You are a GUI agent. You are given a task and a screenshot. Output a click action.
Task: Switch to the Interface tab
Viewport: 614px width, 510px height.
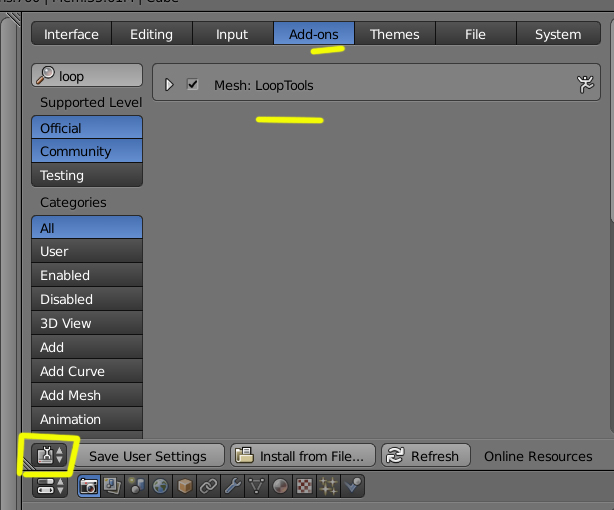pyautogui.click(x=71, y=34)
